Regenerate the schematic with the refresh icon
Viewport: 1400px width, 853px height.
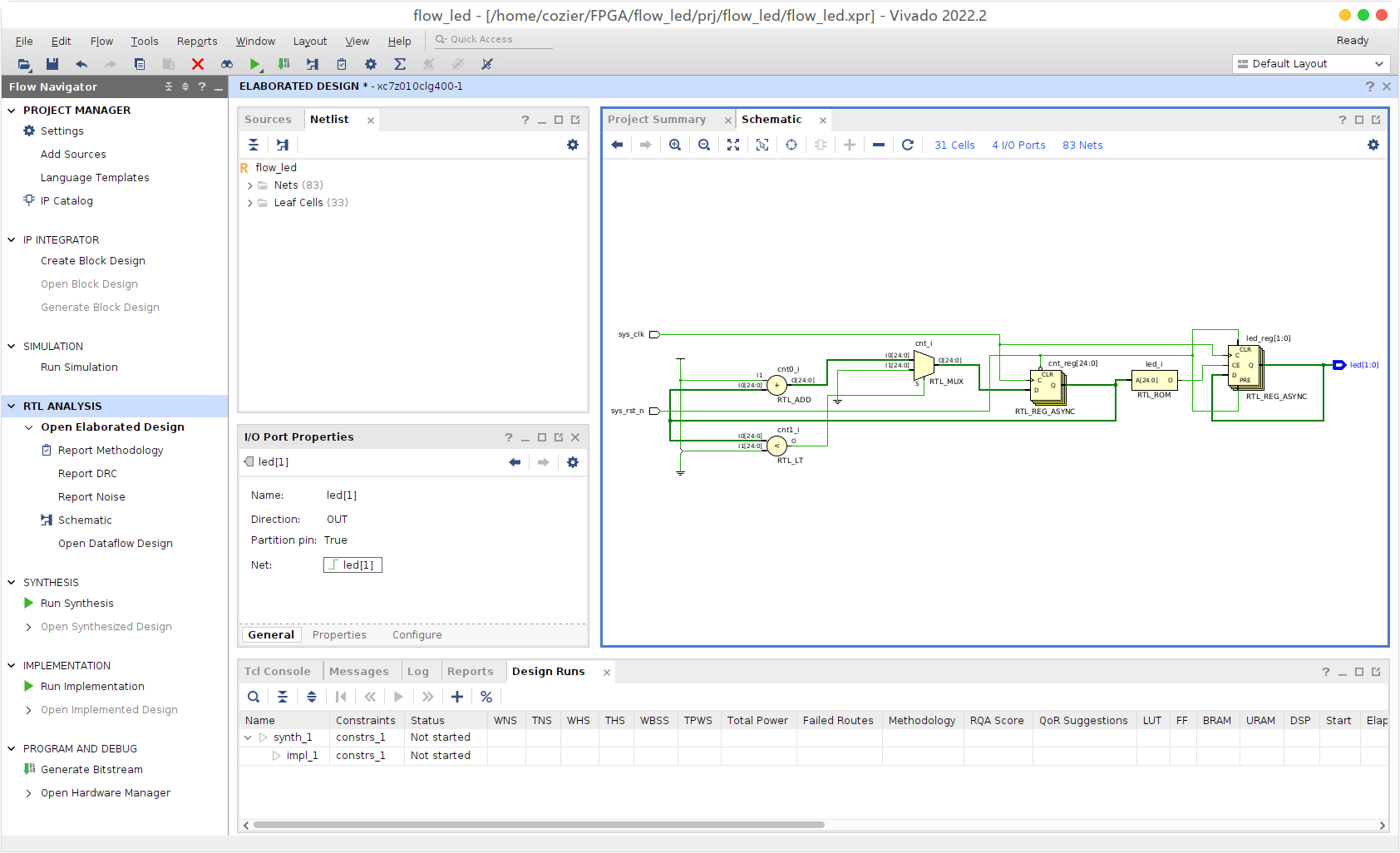(x=908, y=145)
